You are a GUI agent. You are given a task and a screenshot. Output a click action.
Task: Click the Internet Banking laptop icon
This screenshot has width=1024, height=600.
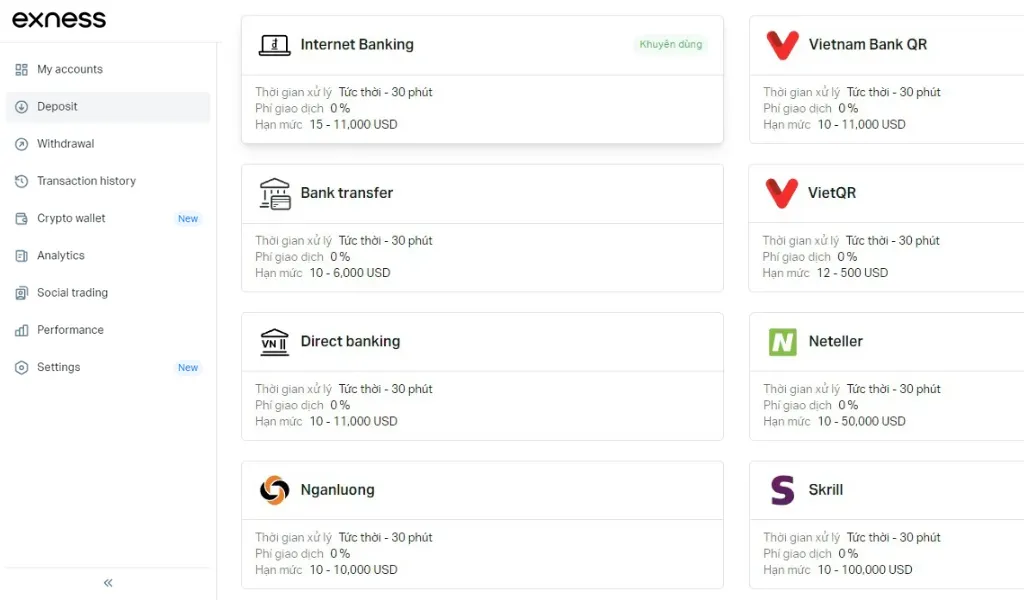click(272, 44)
